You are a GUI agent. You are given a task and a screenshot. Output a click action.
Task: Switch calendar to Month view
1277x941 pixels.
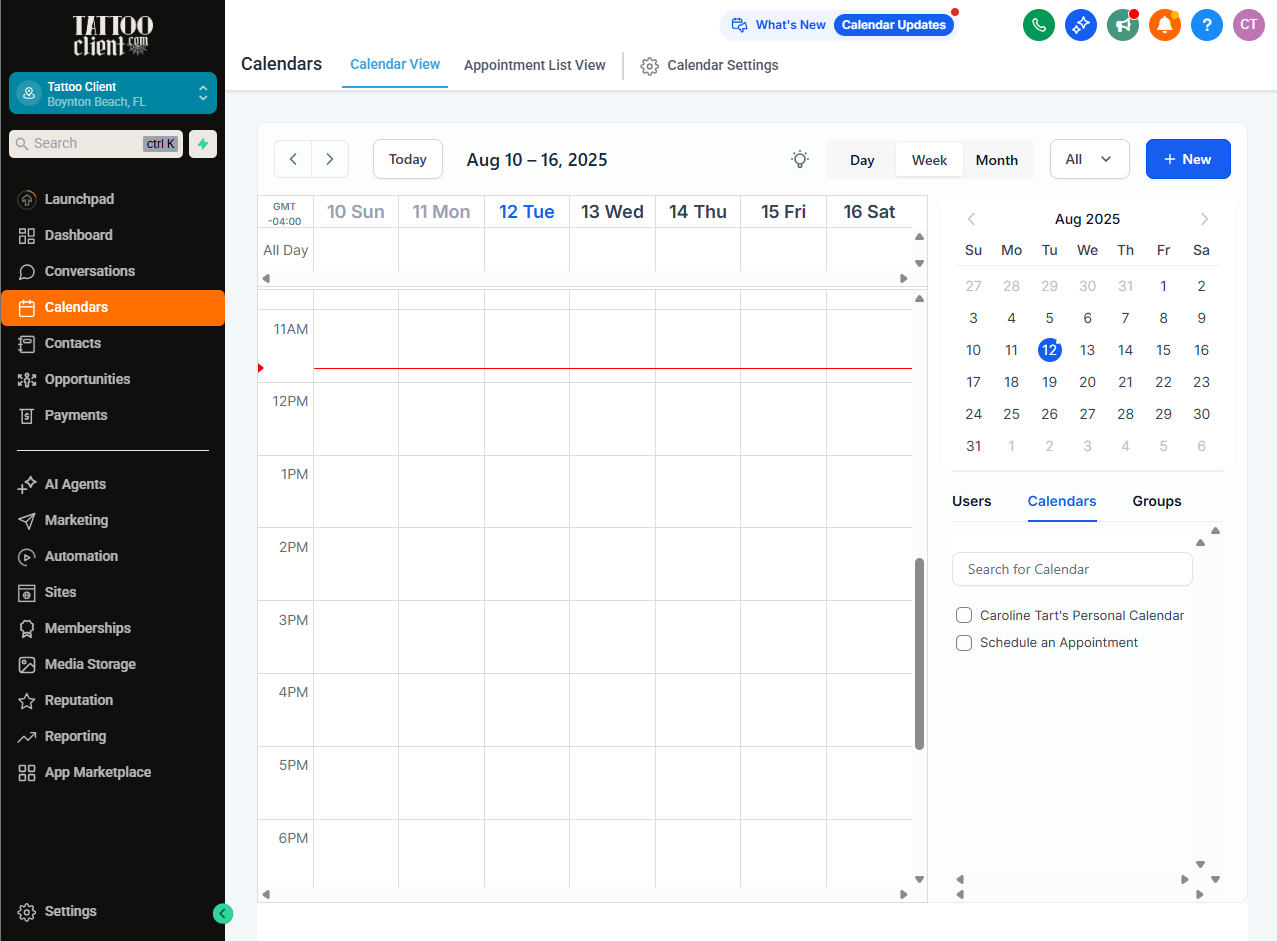coord(996,160)
